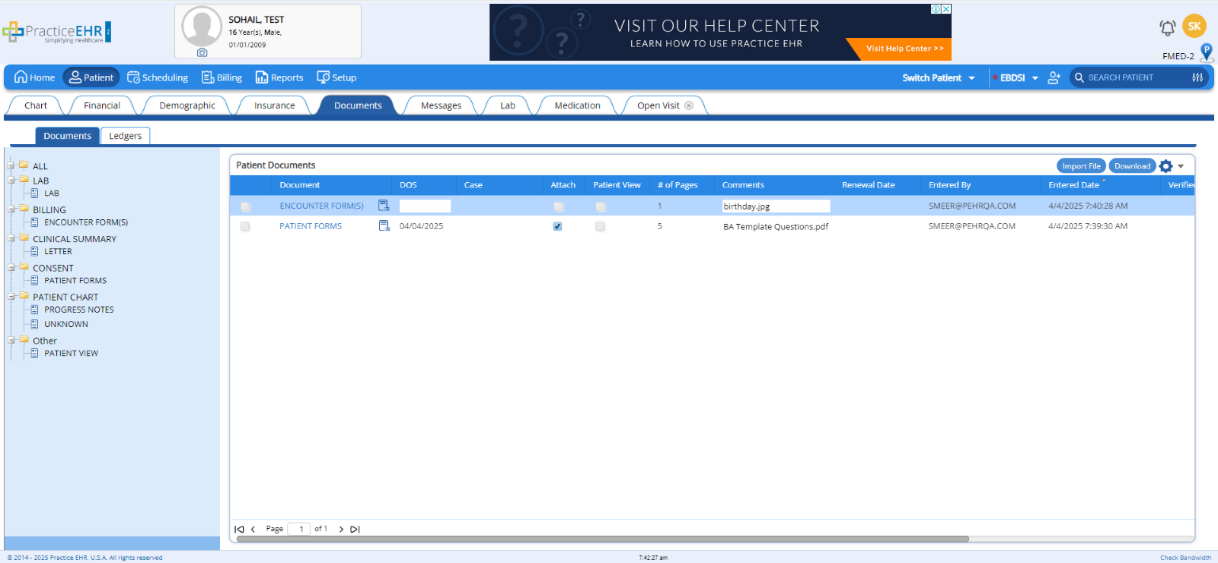Go to the next page of documents

point(341,529)
